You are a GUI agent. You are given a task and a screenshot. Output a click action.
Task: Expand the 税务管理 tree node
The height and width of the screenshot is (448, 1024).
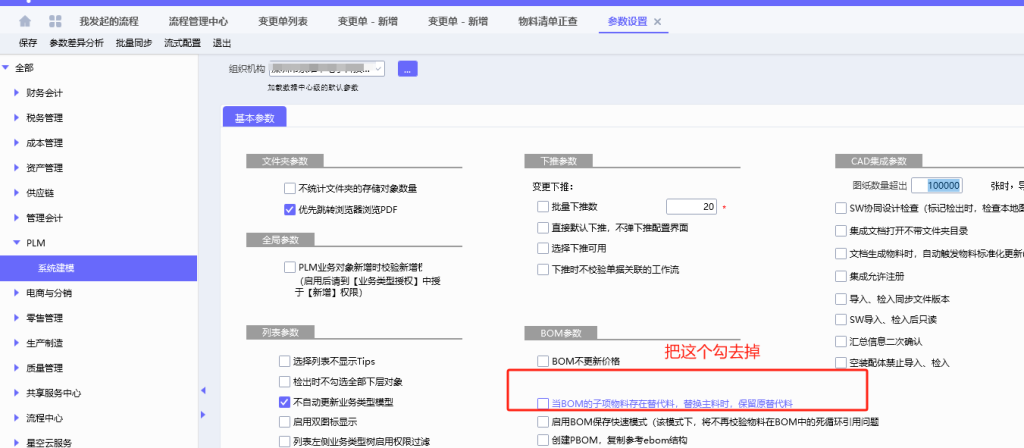click(17, 118)
